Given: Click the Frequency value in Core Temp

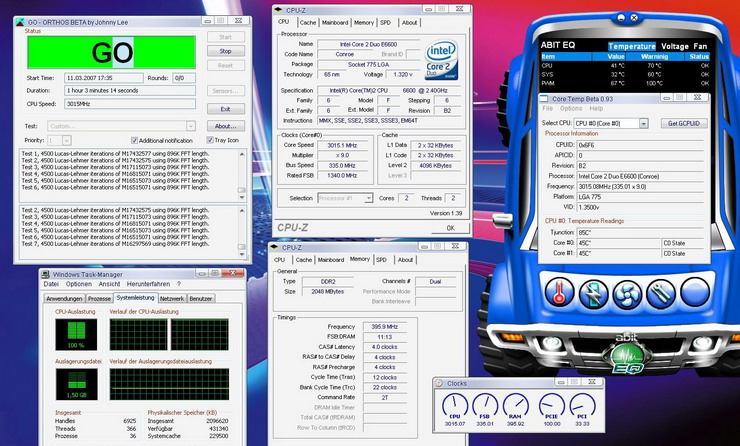Looking at the screenshot, I should [640, 186].
